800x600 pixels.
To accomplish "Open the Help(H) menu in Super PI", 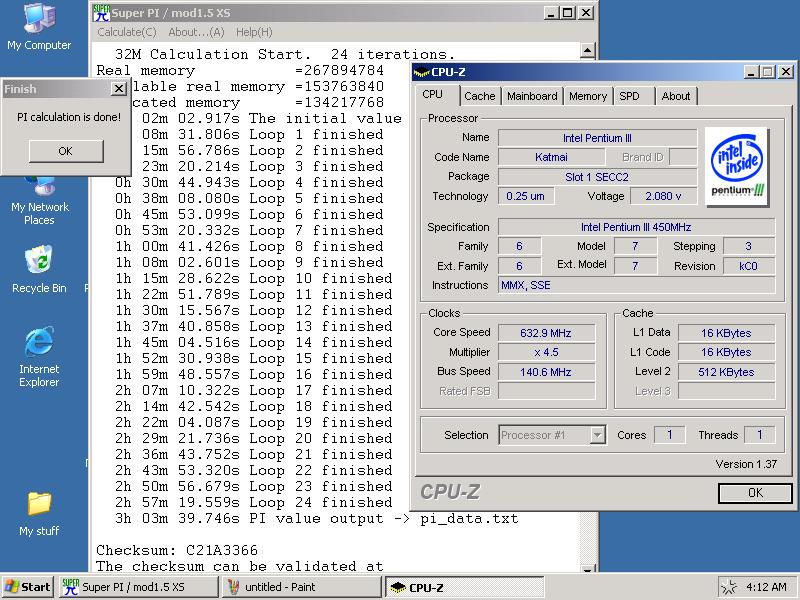I will [254, 32].
